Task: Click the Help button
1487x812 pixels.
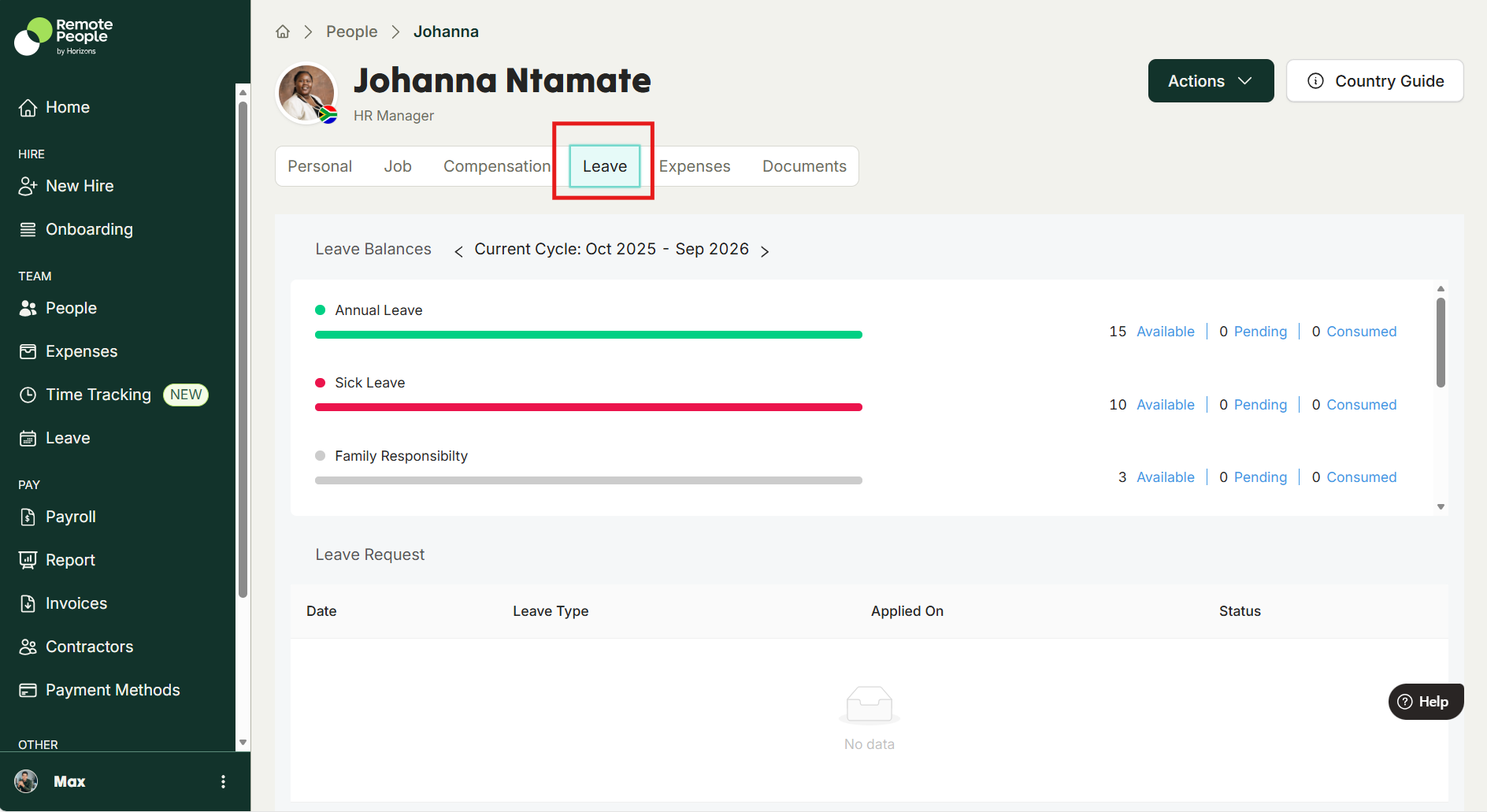Action: pos(1426,702)
